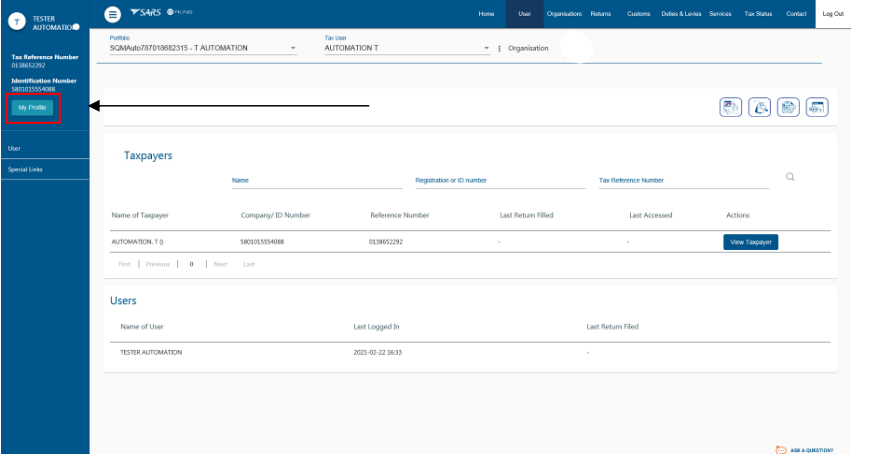The width and height of the screenshot is (873, 458).
Task: Expand the Portfolio dropdown
Action: 293,48
